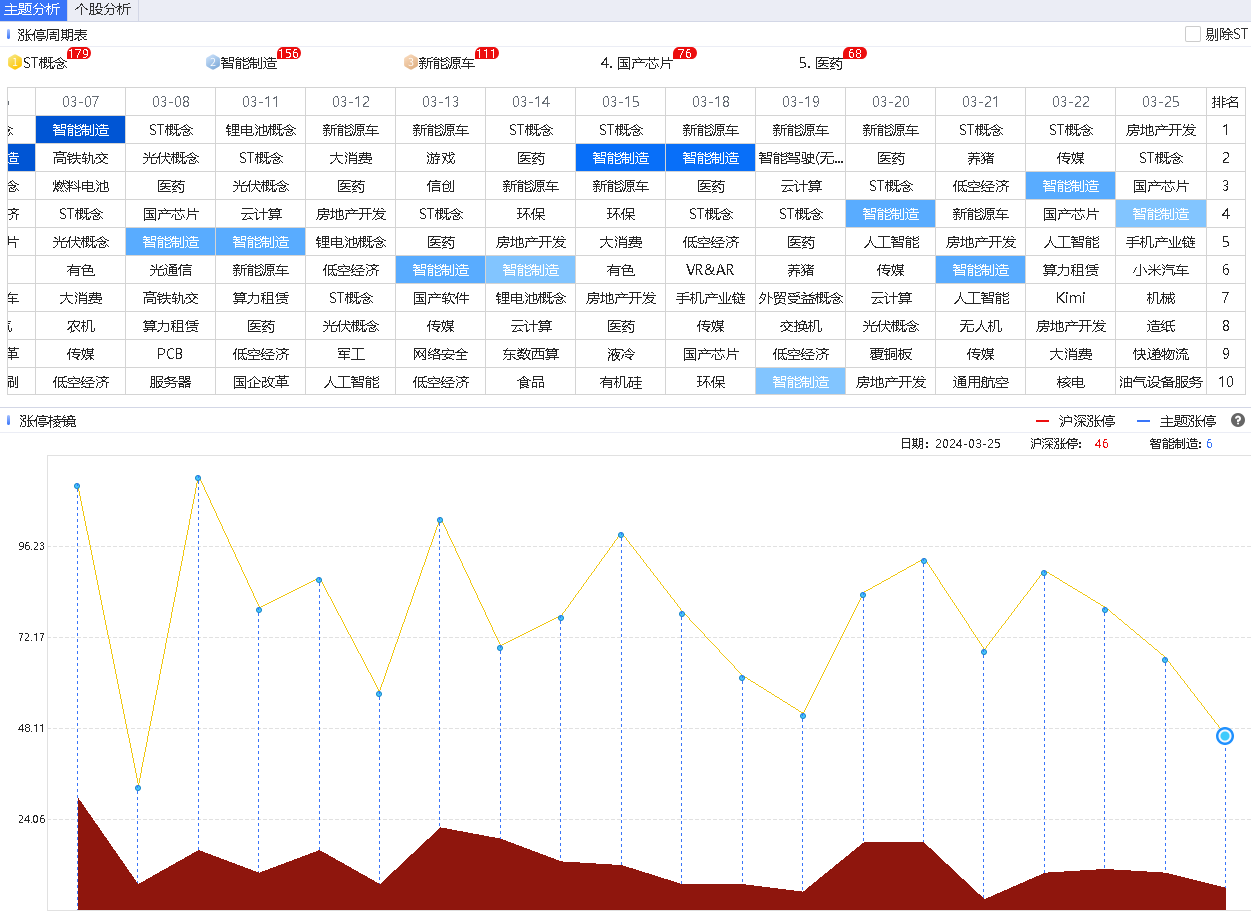Select the 机械 cell
Screen dimensions: 1251x914
click(x=1161, y=298)
